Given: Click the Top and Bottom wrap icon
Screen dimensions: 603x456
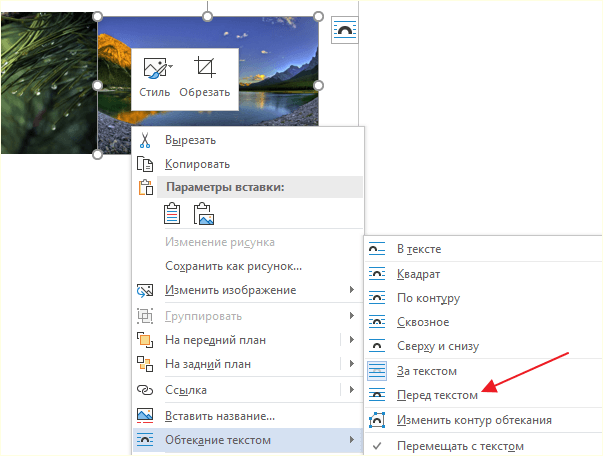Looking at the screenshot, I should pos(377,346).
